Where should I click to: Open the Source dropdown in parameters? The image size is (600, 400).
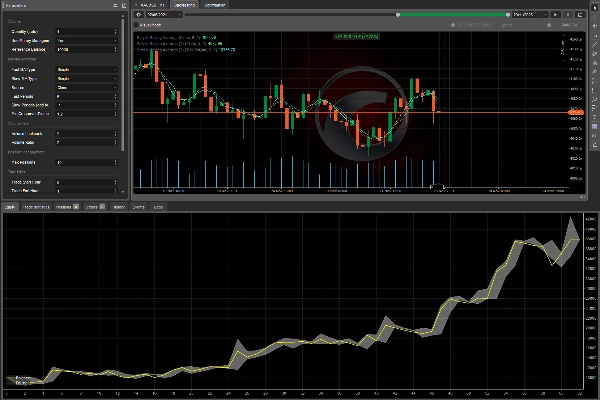(88, 89)
